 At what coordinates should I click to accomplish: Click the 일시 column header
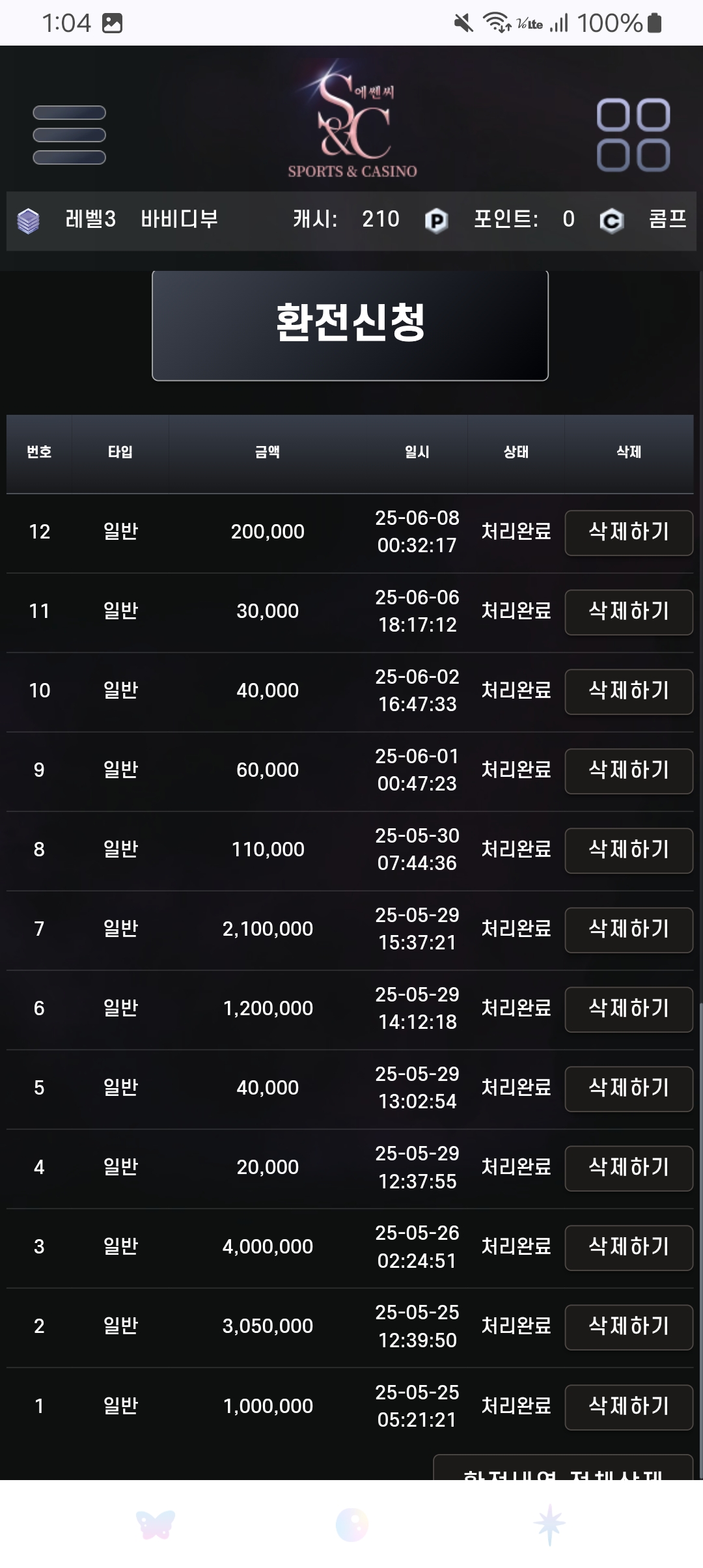click(x=417, y=452)
